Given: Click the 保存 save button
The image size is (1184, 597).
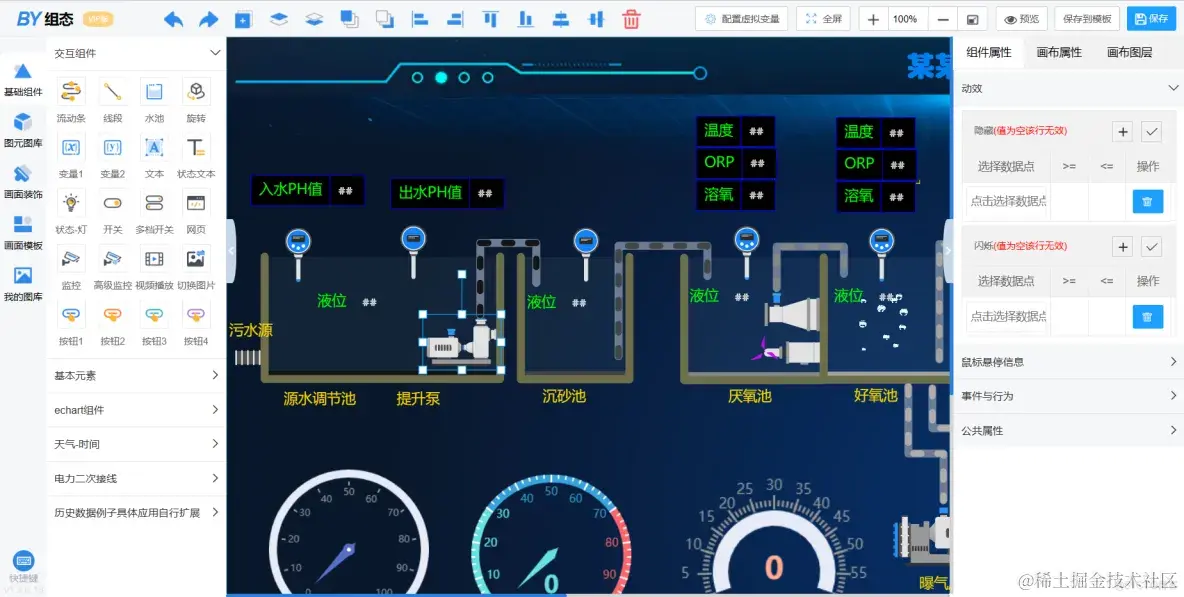Looking at the screenshot, I should pos(1152,18).
